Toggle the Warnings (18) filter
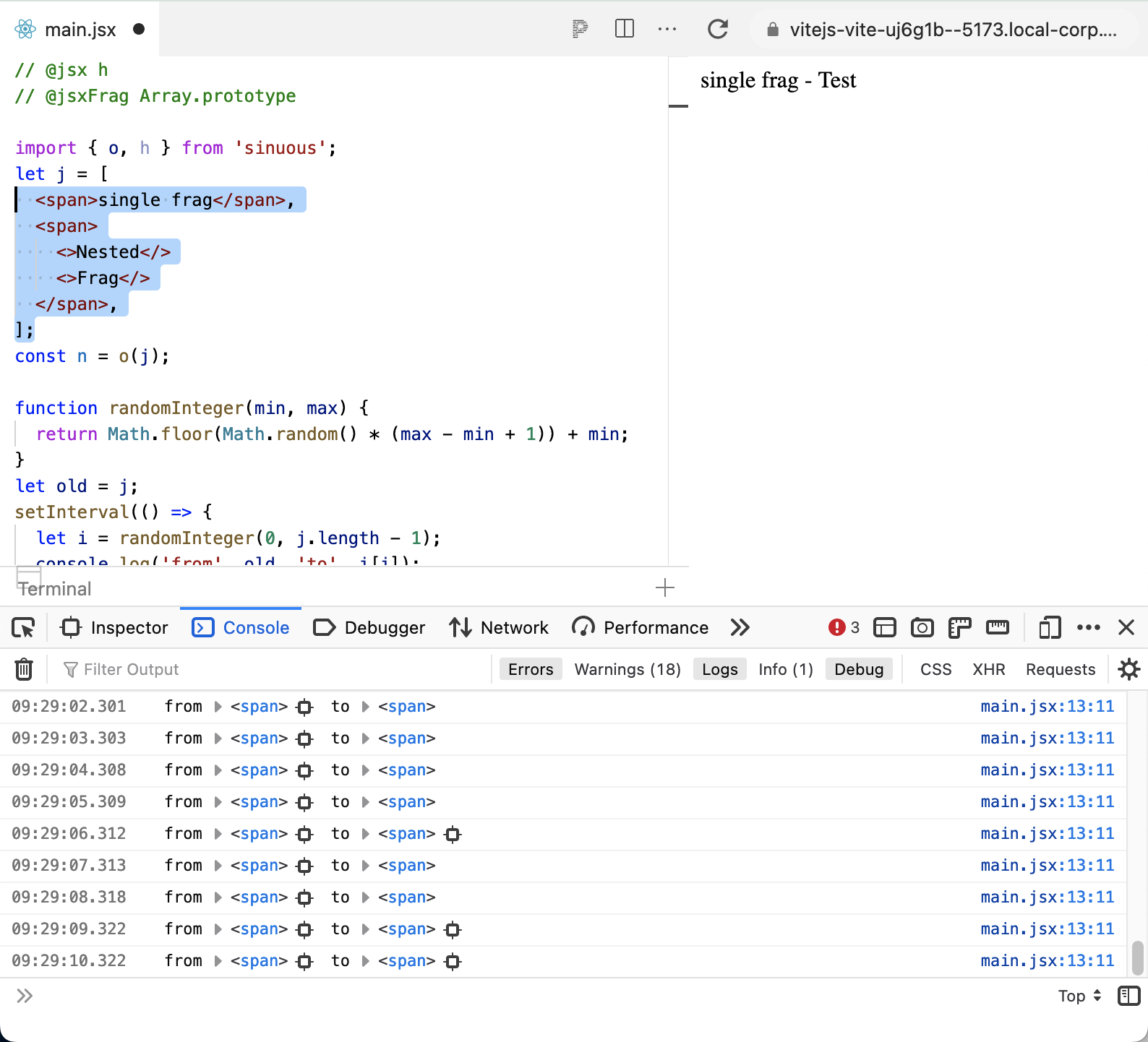The height and width of the screenshot is (1042, 1148). point(627,669)
